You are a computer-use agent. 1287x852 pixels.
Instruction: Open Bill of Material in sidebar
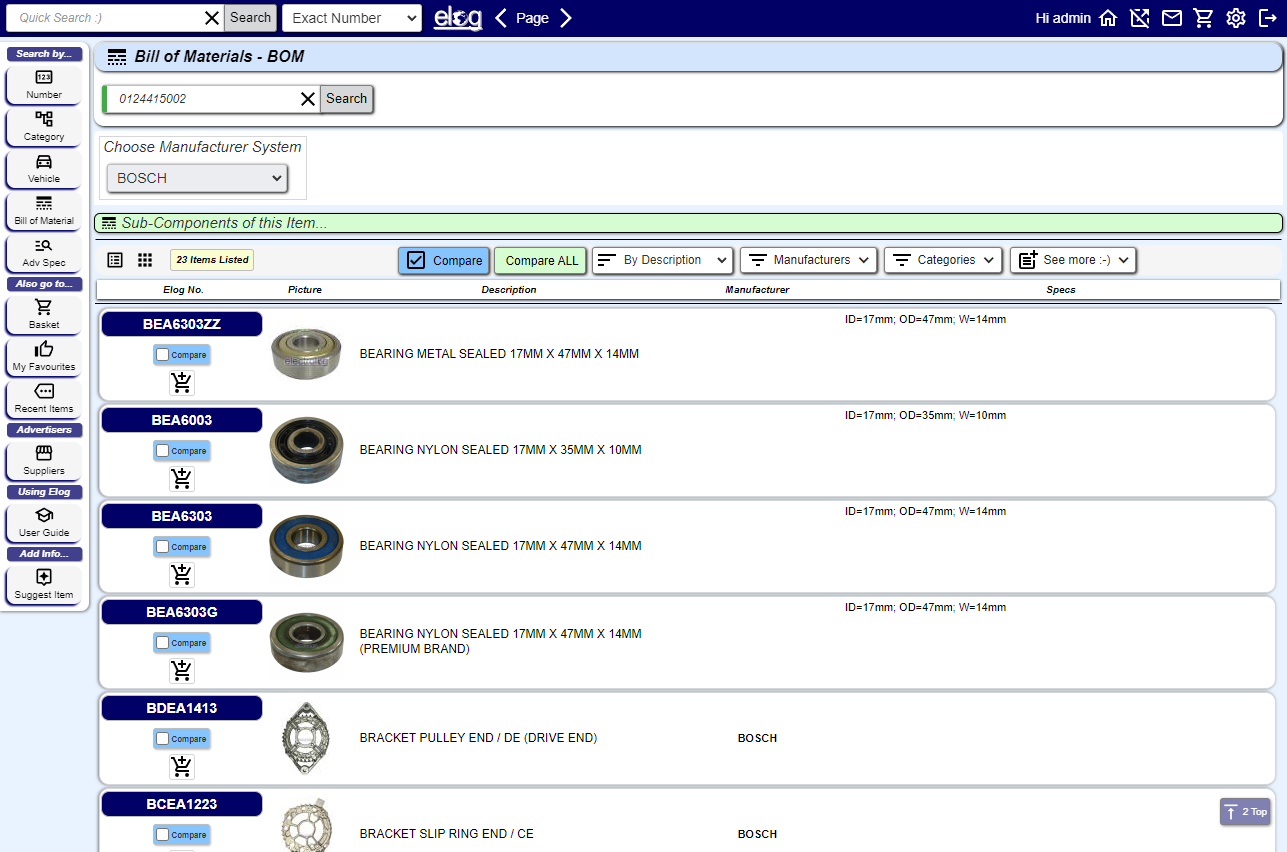click(x=44, y=210)
